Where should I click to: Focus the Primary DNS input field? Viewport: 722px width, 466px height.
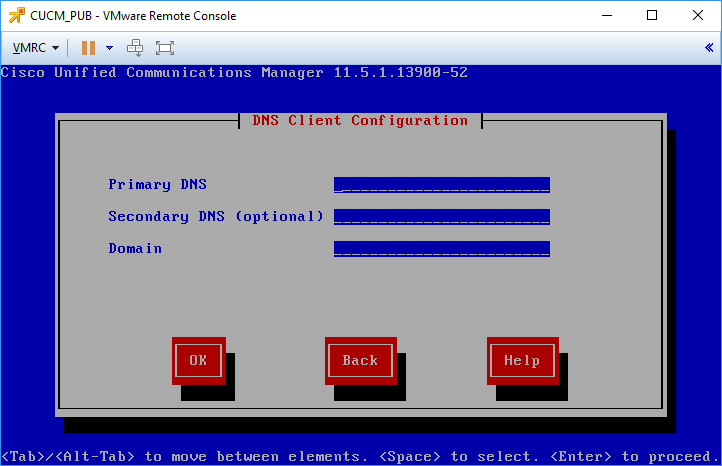pos(442,185)
